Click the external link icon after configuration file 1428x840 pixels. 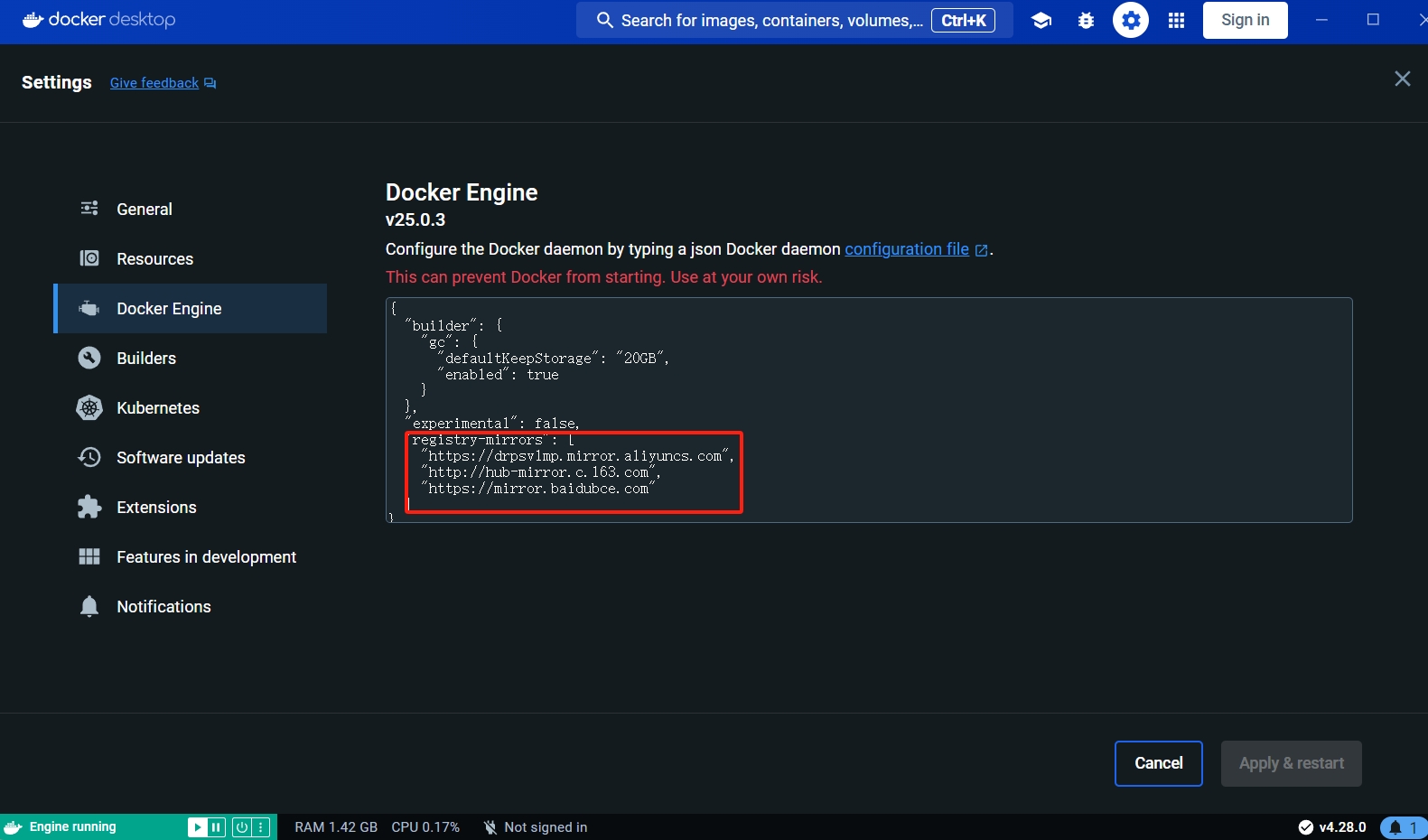pyautogui.click(x=982, y=250)
